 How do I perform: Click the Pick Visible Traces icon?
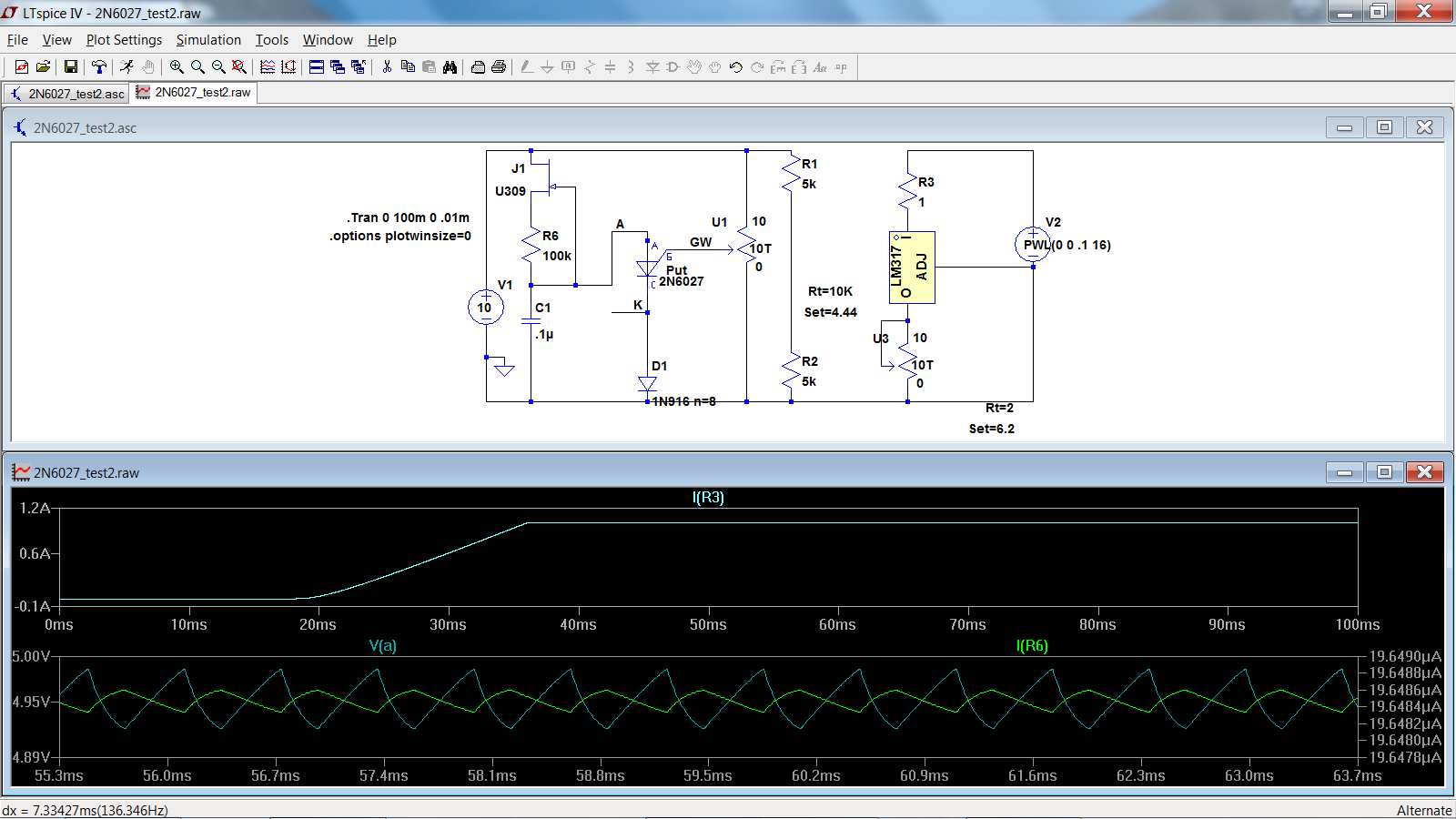click(268, 67)
